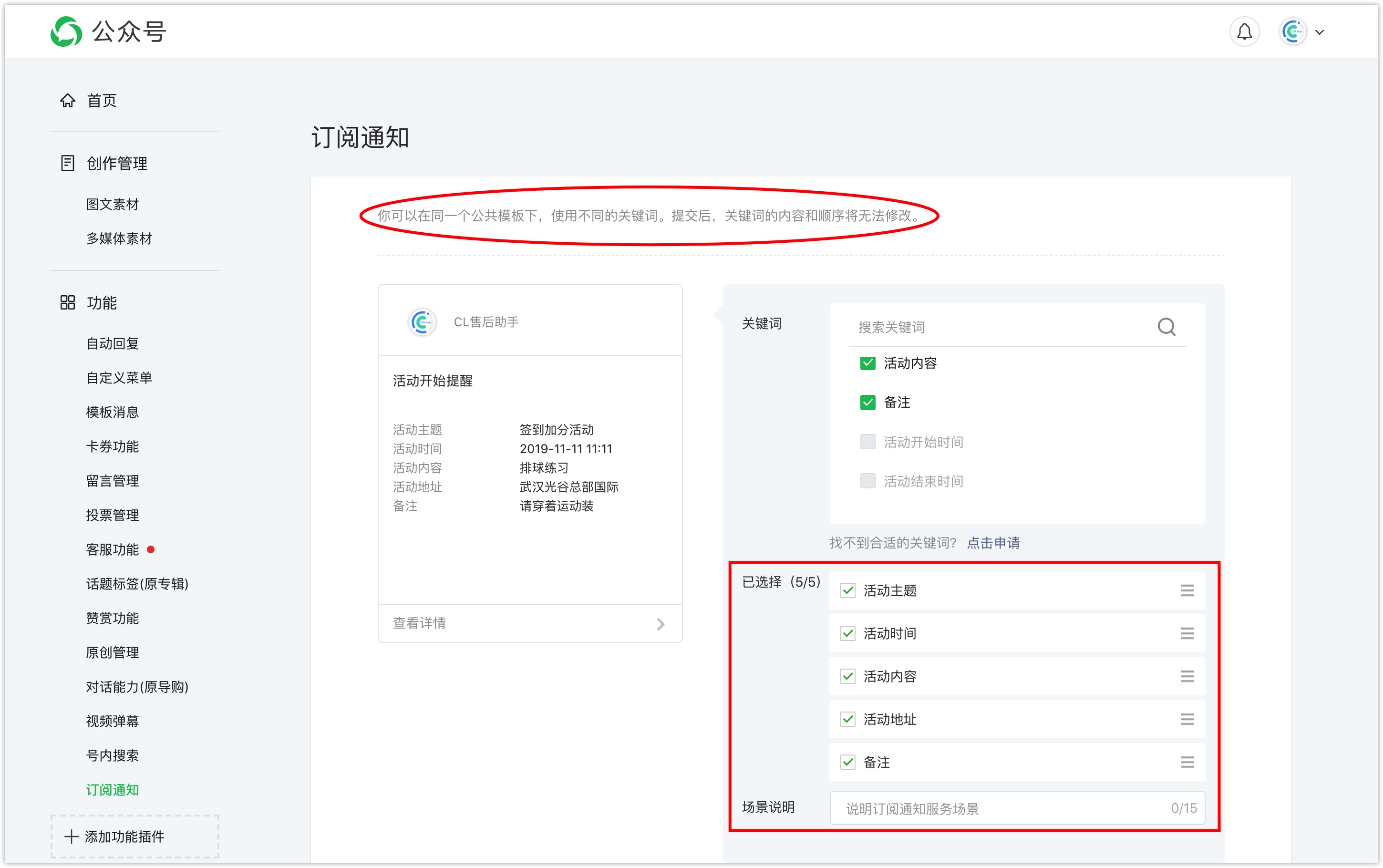Click the 功能 grid icon

click(x=68, y=302)
